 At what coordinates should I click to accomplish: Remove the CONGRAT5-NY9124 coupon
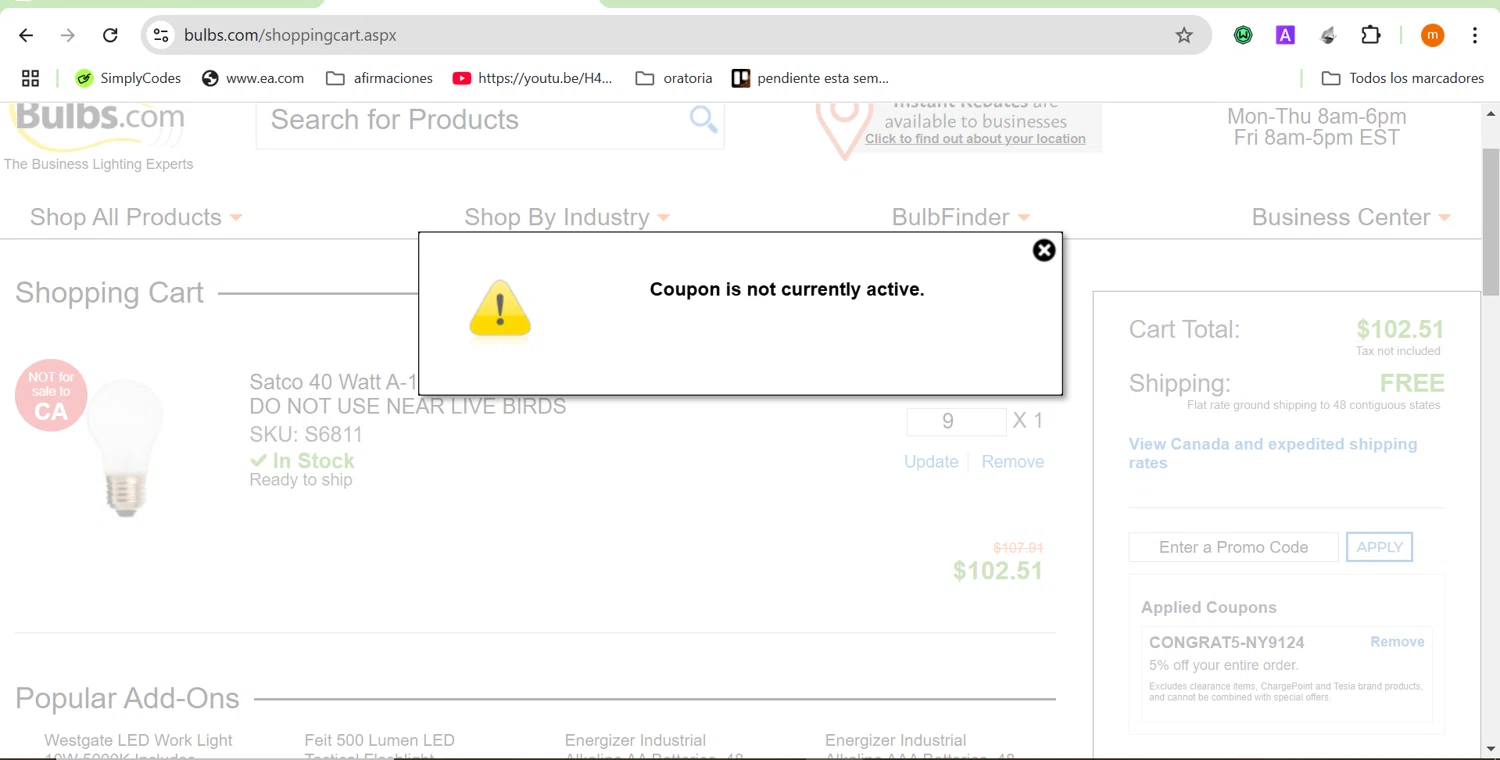pyautogui.click(x=1397, y=642)
